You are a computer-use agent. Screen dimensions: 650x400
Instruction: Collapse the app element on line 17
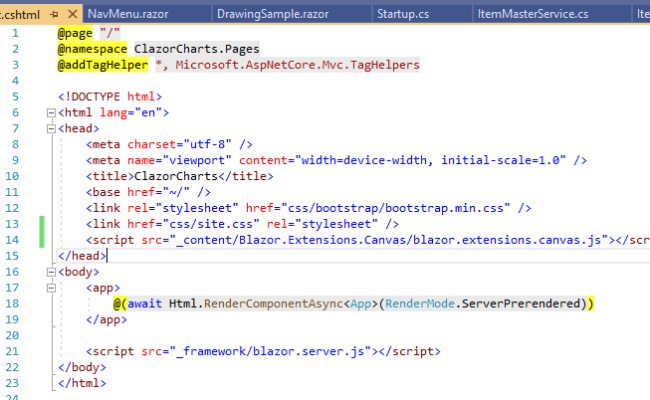point(51,288)
